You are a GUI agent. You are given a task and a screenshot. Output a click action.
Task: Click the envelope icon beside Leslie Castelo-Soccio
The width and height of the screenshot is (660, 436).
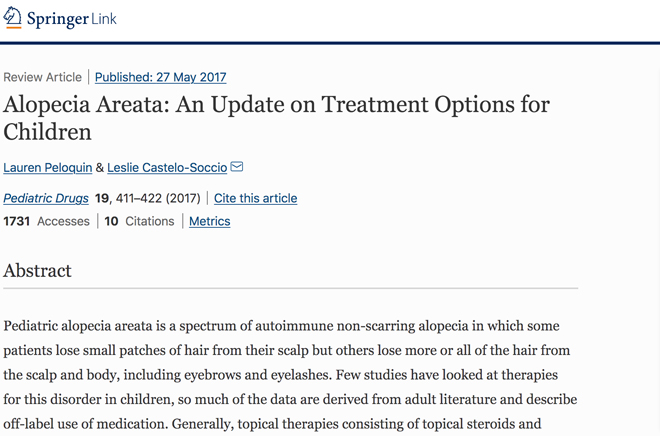237,167
